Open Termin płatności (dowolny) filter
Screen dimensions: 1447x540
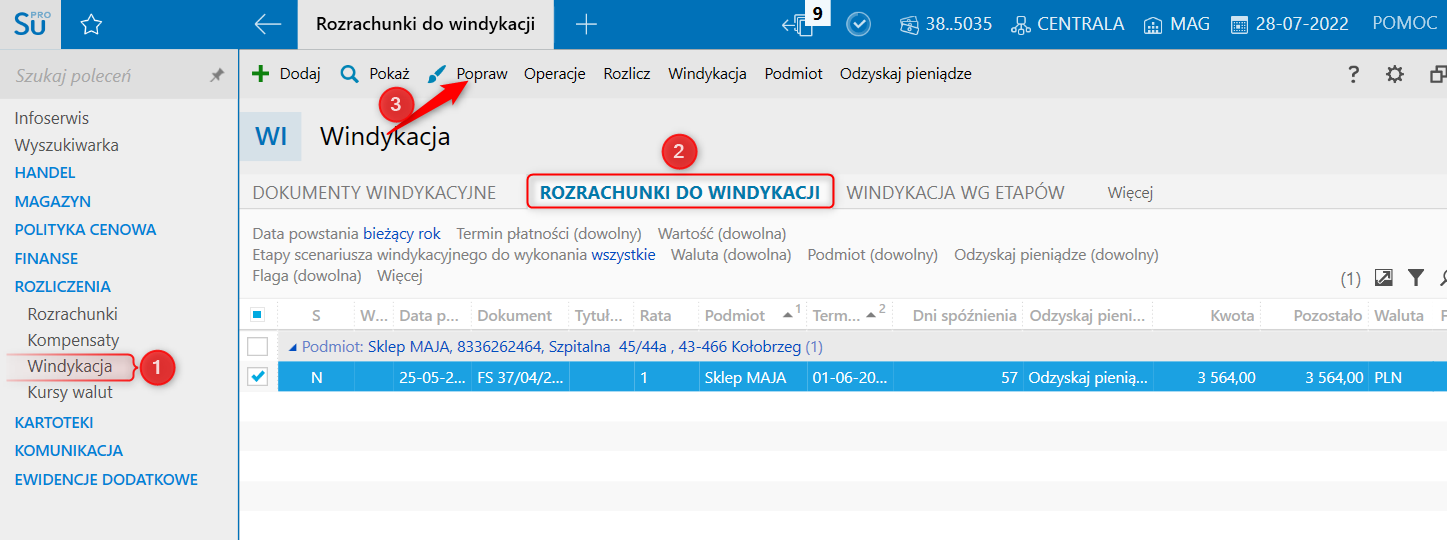[x=549, y=234]
